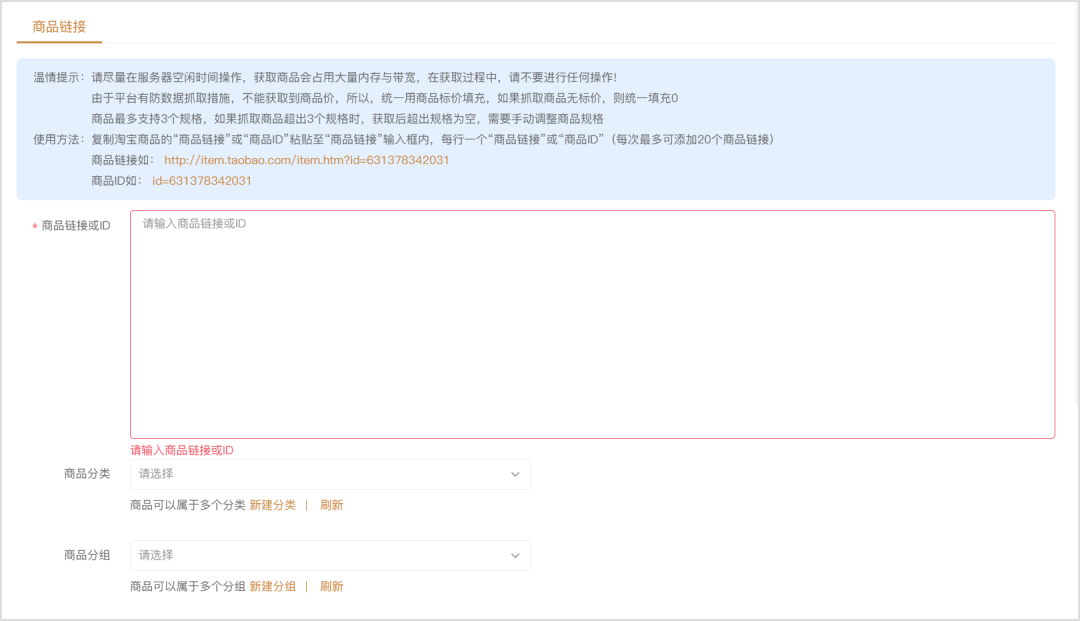Click 刷新 next to 新建分类
This screenshot has width=1080, height=621.
(331, 505)
